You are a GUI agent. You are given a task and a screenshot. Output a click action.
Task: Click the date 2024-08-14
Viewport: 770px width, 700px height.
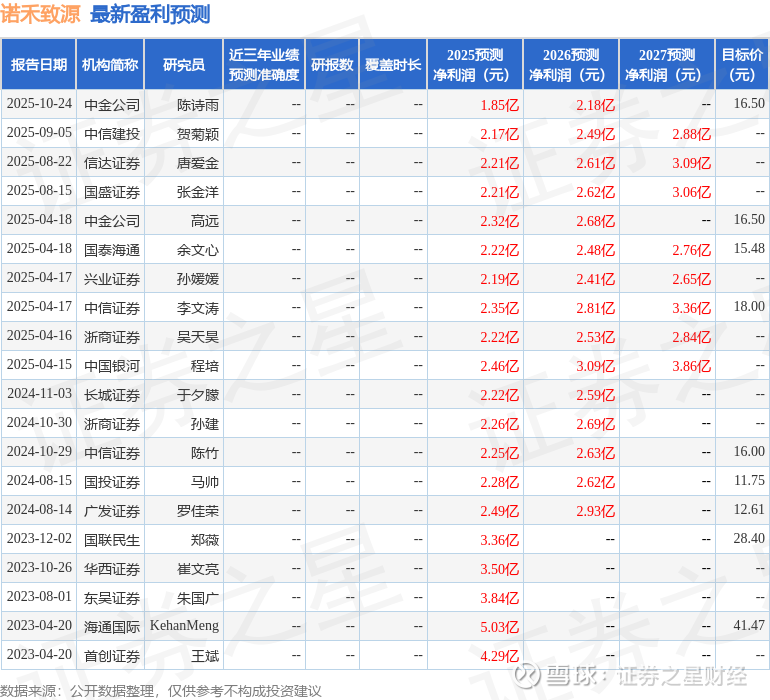tap(39, 509)
